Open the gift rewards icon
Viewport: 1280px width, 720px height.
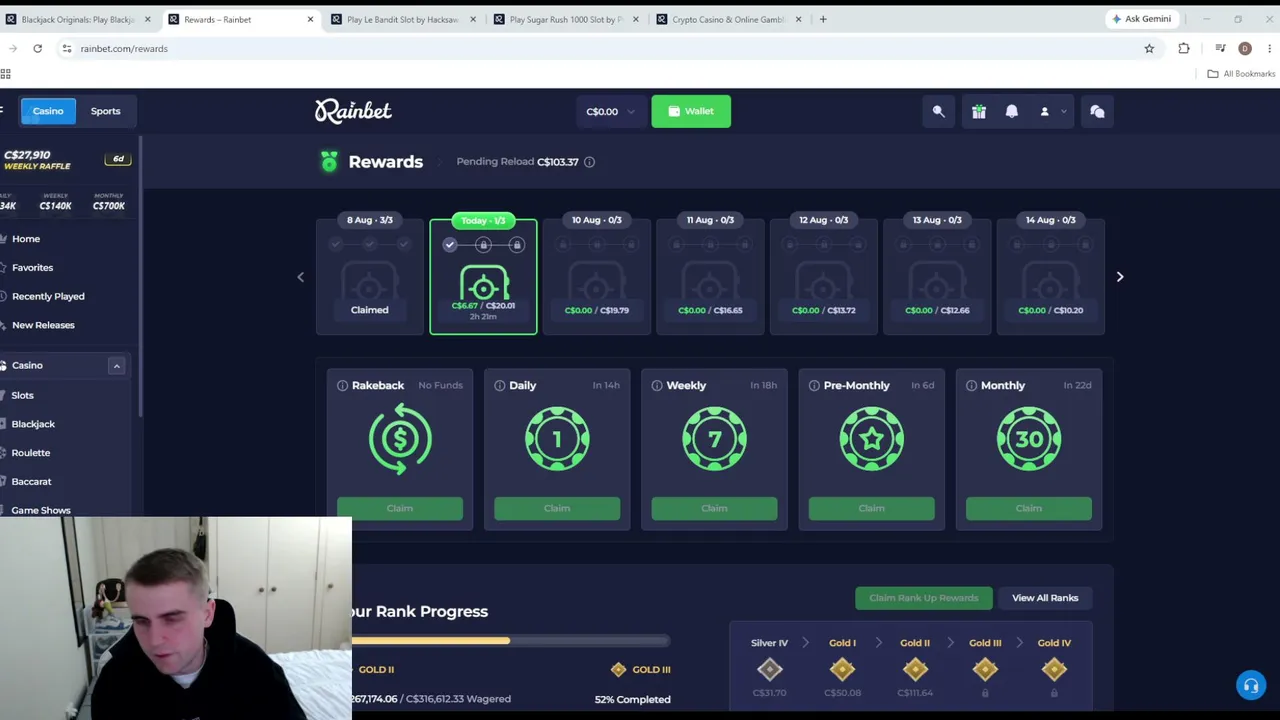978,112
